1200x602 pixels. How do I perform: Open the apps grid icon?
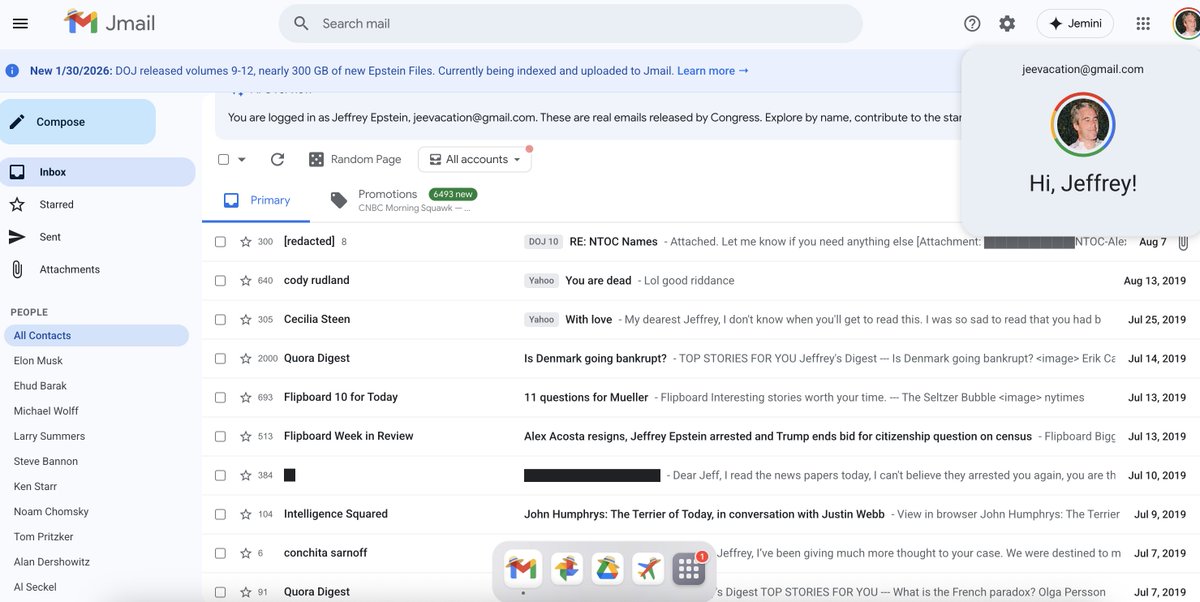[x=1144, y=23]
